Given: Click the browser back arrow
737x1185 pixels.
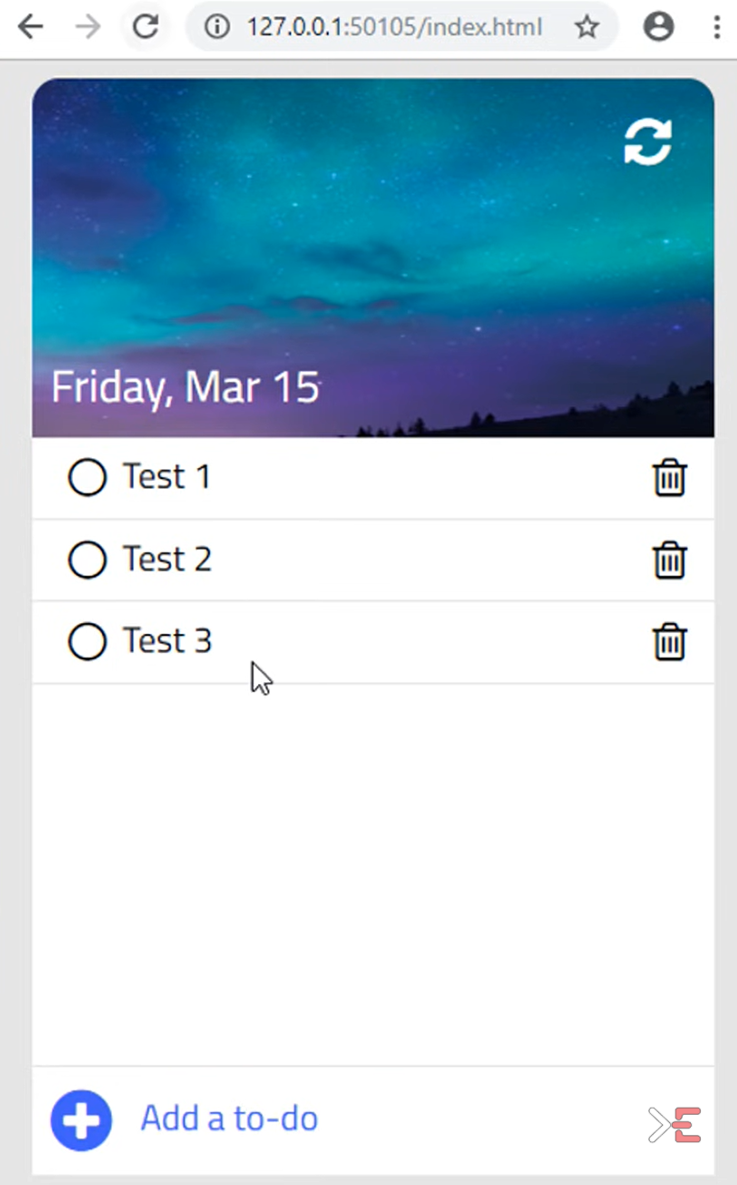Looking at the screenshot, I should click(x=31, y=27).
